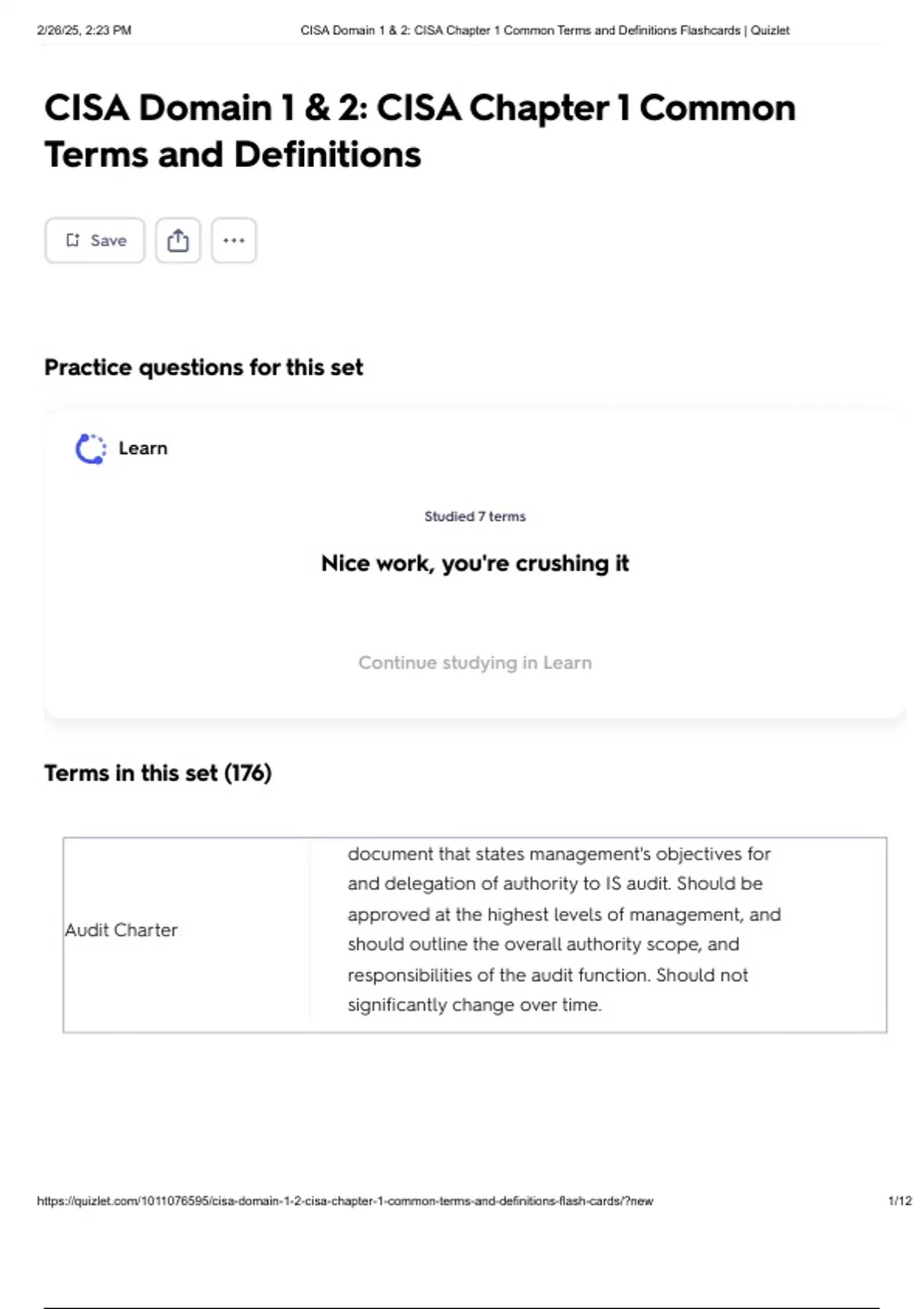
Task: Click the 1/12 page number indicator
Action: click(899, 1201)
